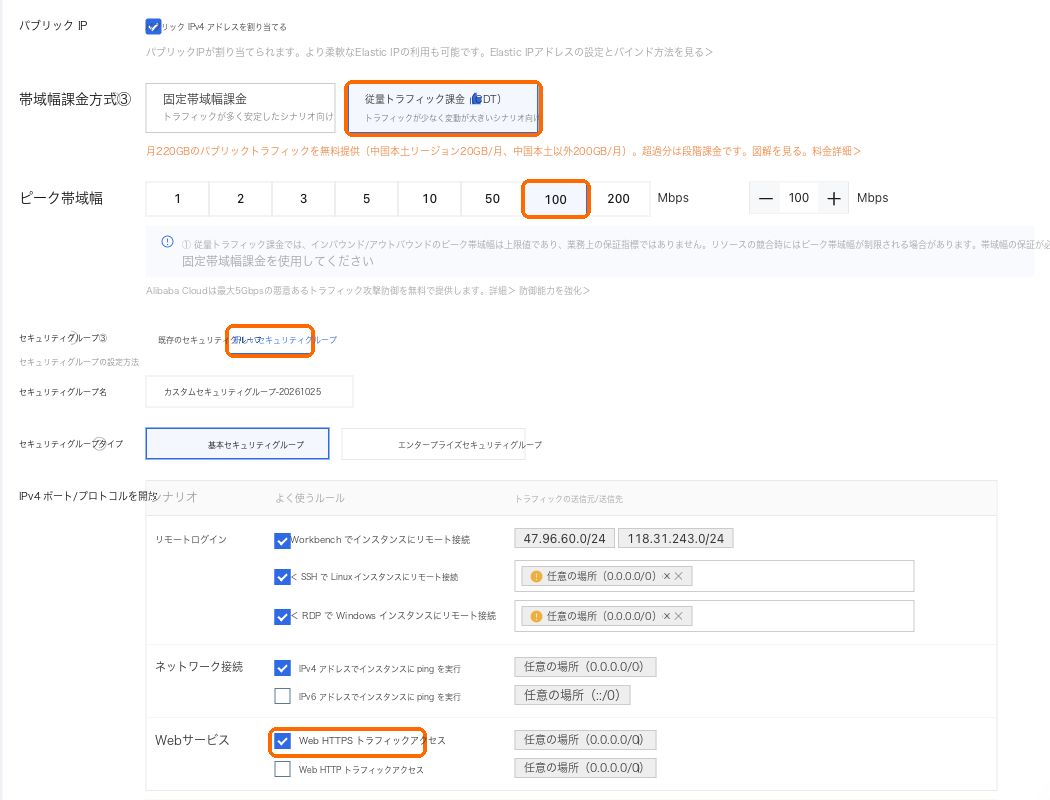This screenshot has height=800, width=1050.
Task: Click the セキュリティグループ名 input field
Action: point(249,392)
